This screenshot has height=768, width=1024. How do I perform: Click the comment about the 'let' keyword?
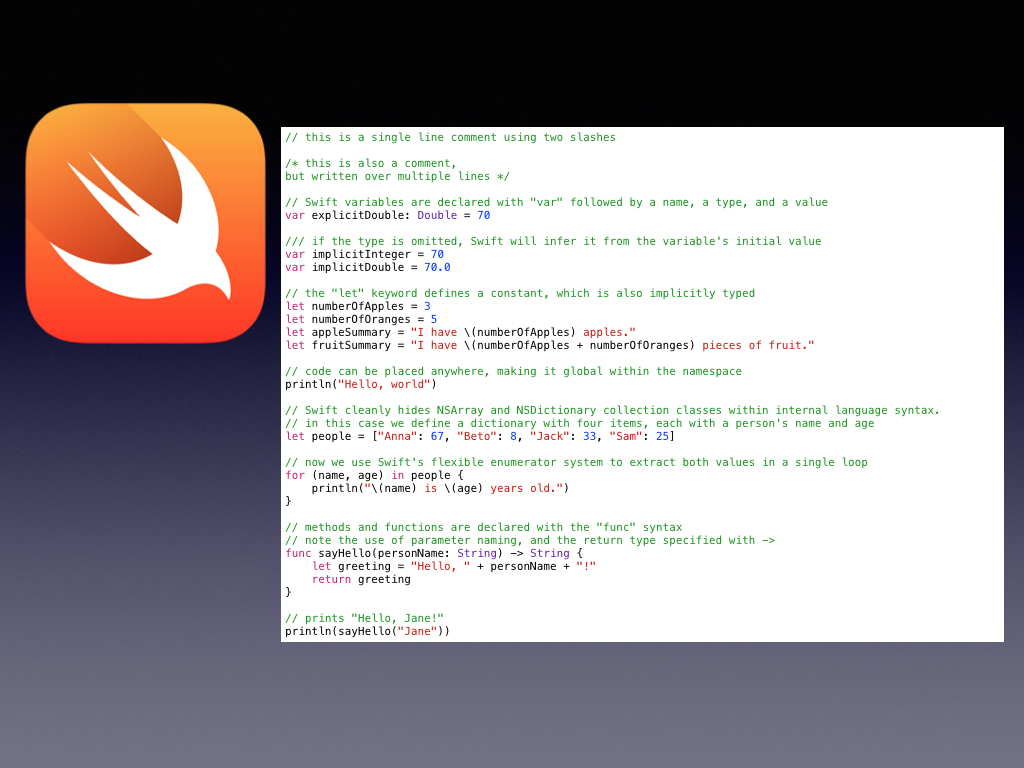click(x=520, y=293)
